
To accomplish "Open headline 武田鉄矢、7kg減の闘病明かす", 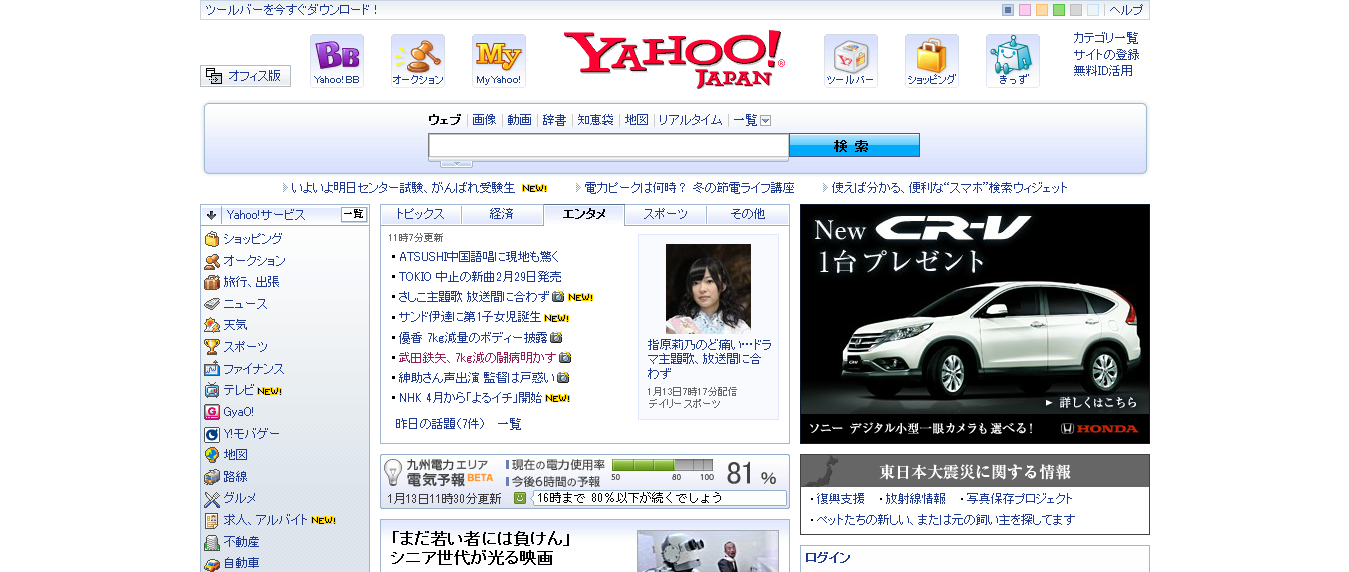I will point(477,357).
